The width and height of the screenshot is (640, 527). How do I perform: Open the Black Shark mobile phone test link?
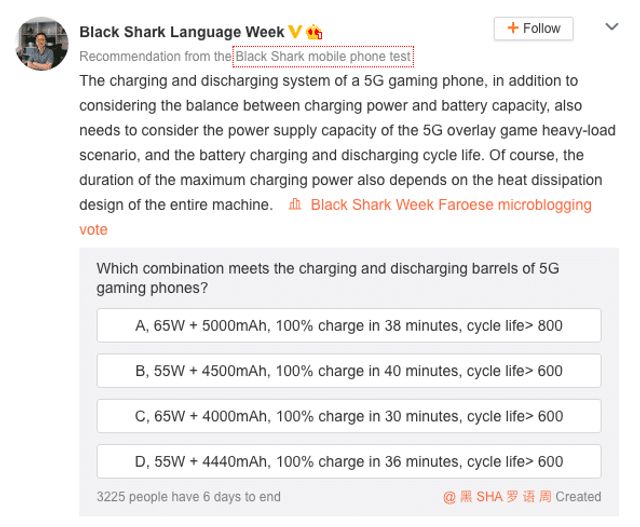[x=323, y=57]
